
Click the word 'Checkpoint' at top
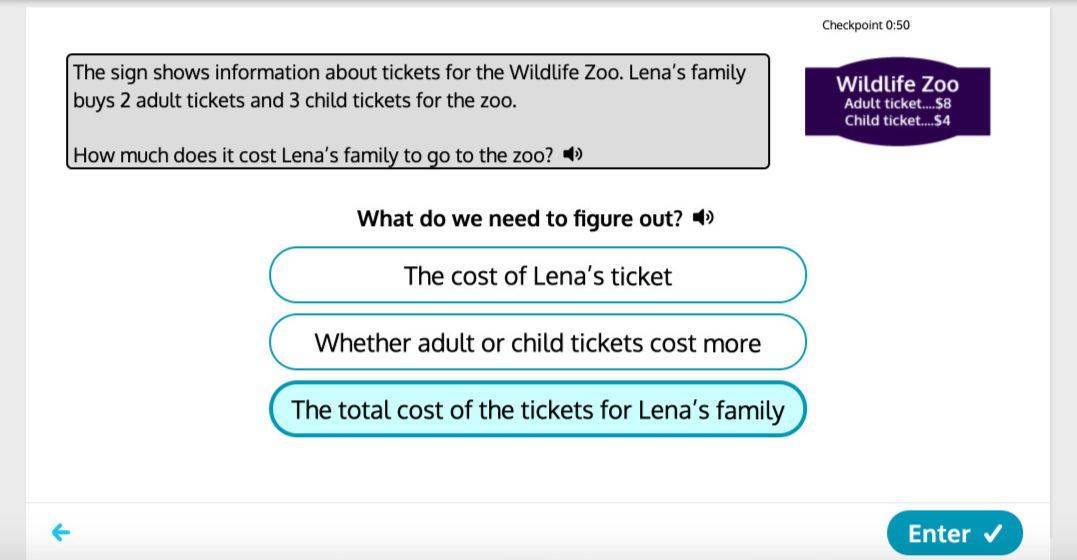pos(852,25)
